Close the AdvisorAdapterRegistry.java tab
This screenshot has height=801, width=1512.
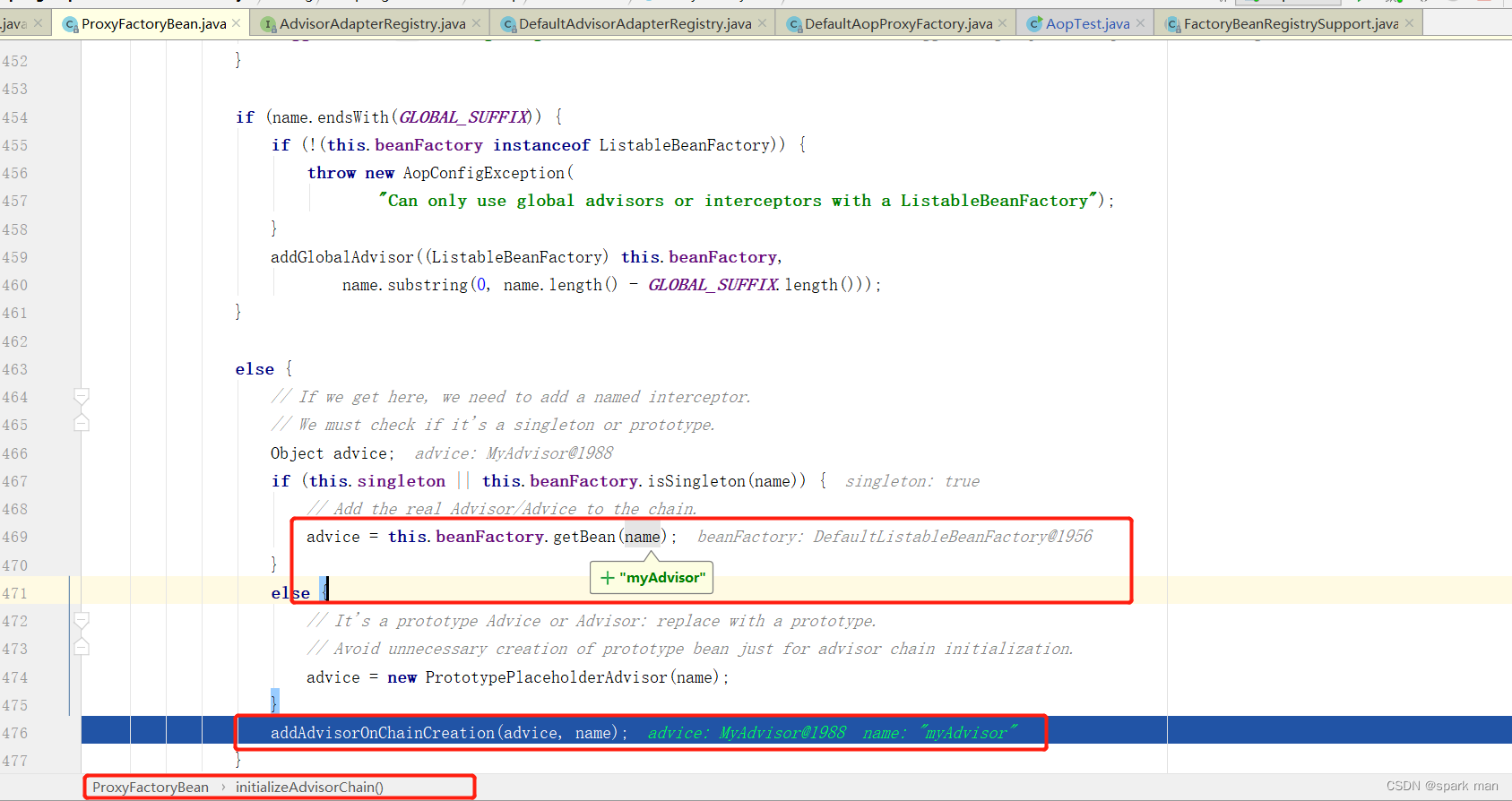(476, 23)
